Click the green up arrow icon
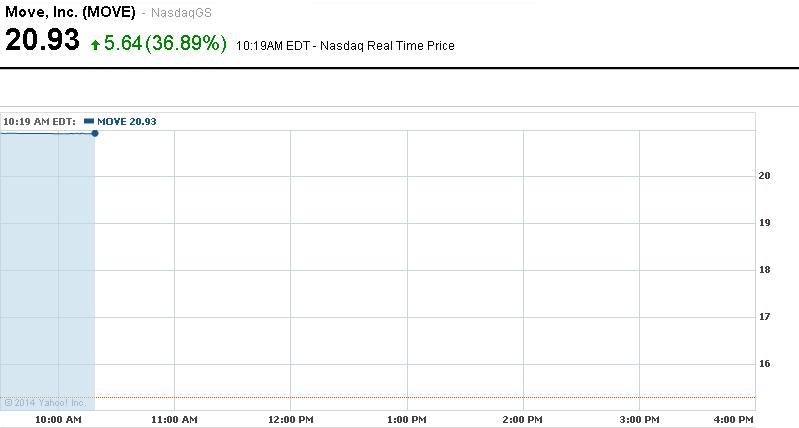 95,44
